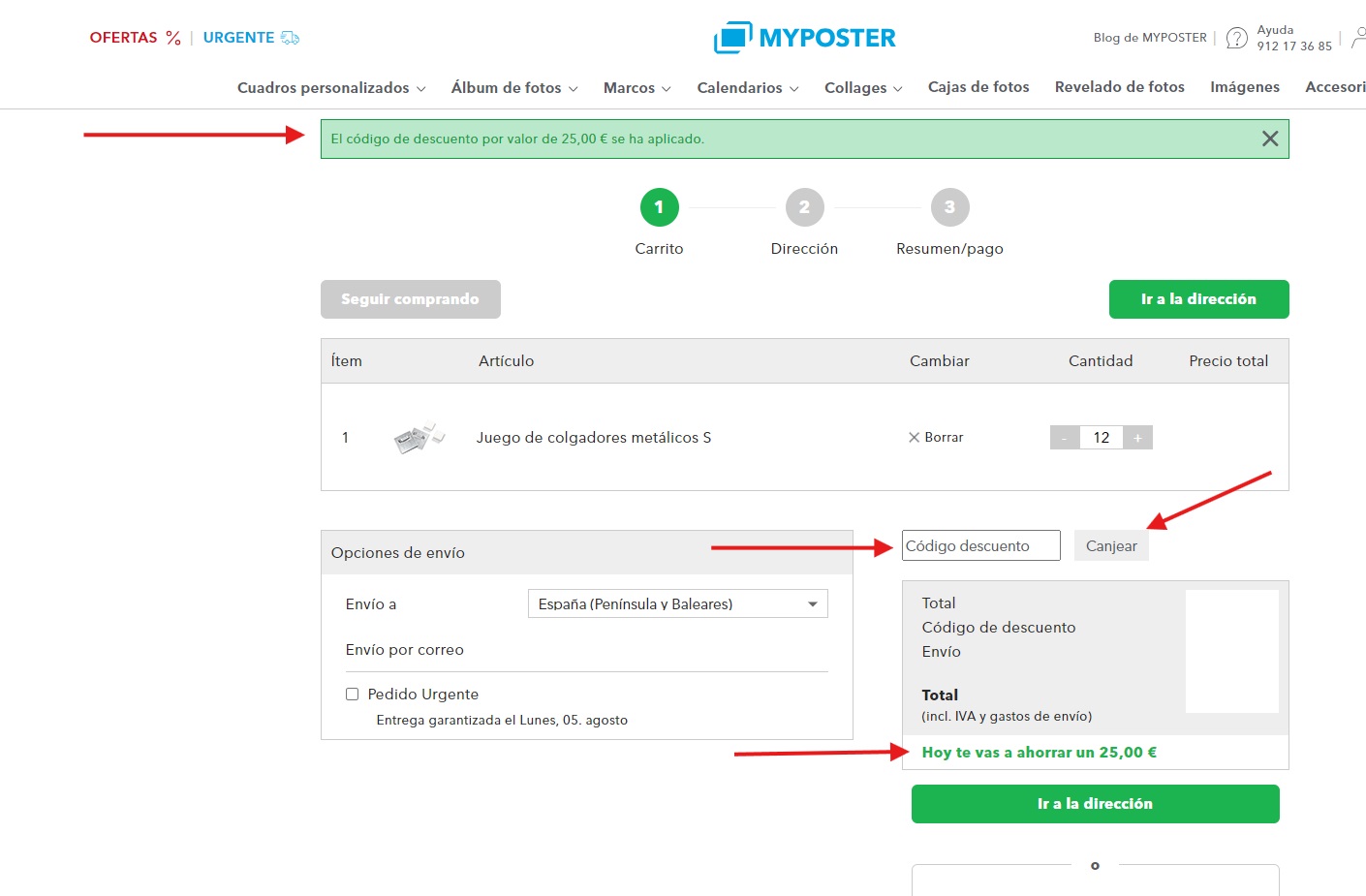This screenshot has width=1366, height=896.
Task: Open the Envío a country dropdown
Action: click(677, 603)
